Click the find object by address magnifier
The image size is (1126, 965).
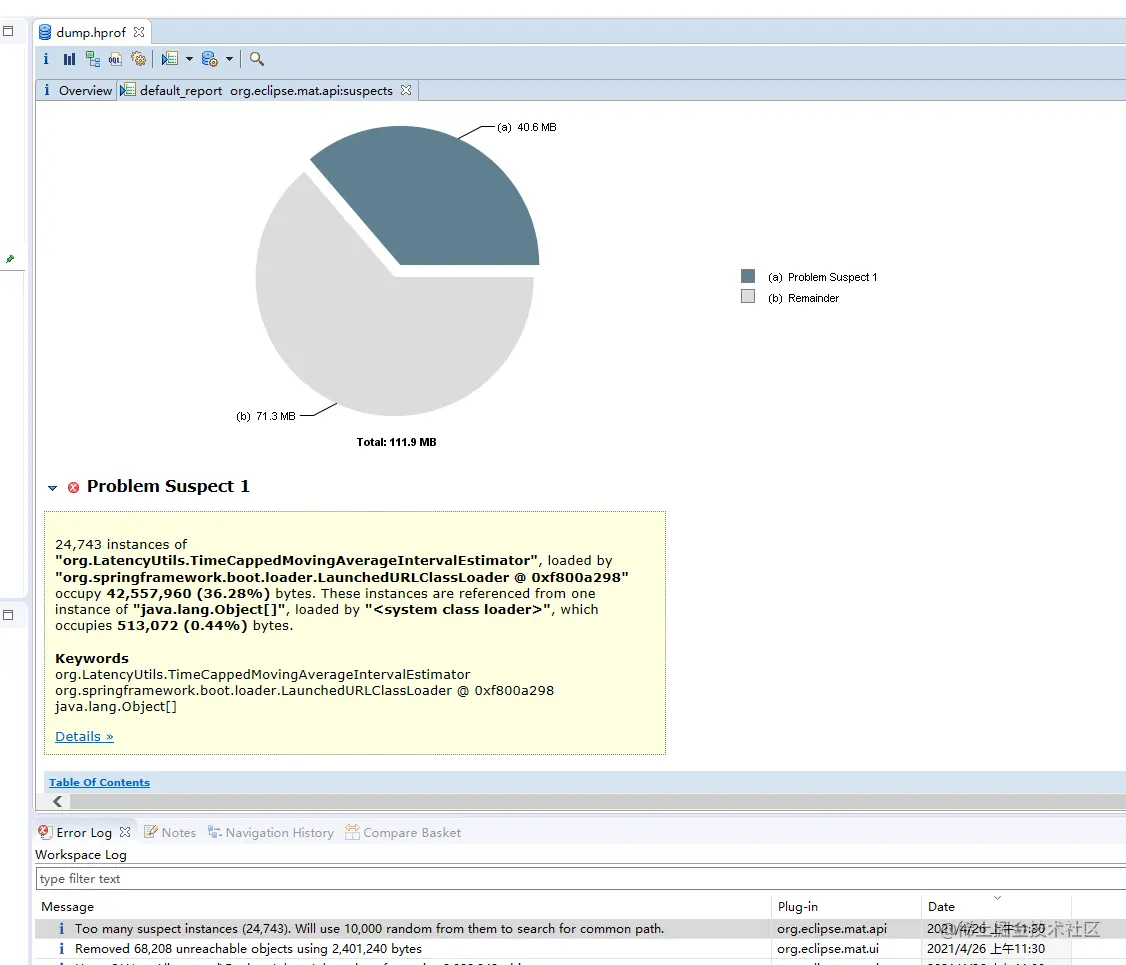(256, 59)
